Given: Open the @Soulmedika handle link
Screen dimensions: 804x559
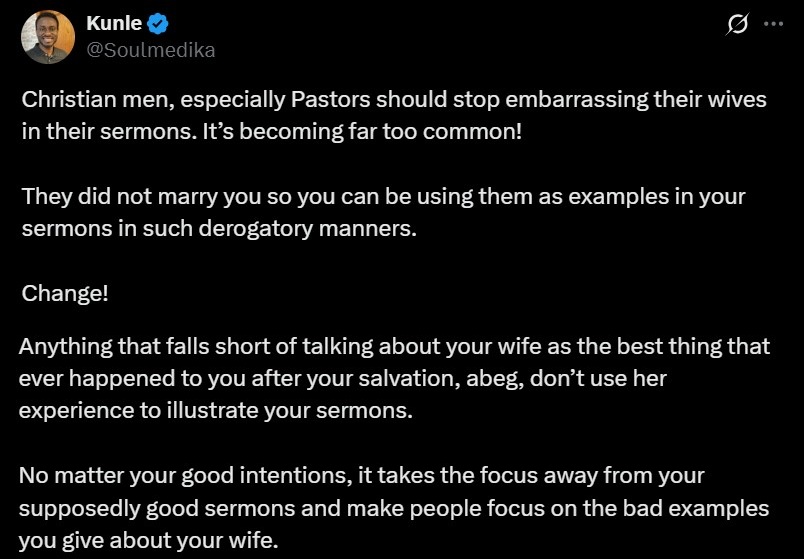Looking at the screenshot, I should click(x=151, y=49).
